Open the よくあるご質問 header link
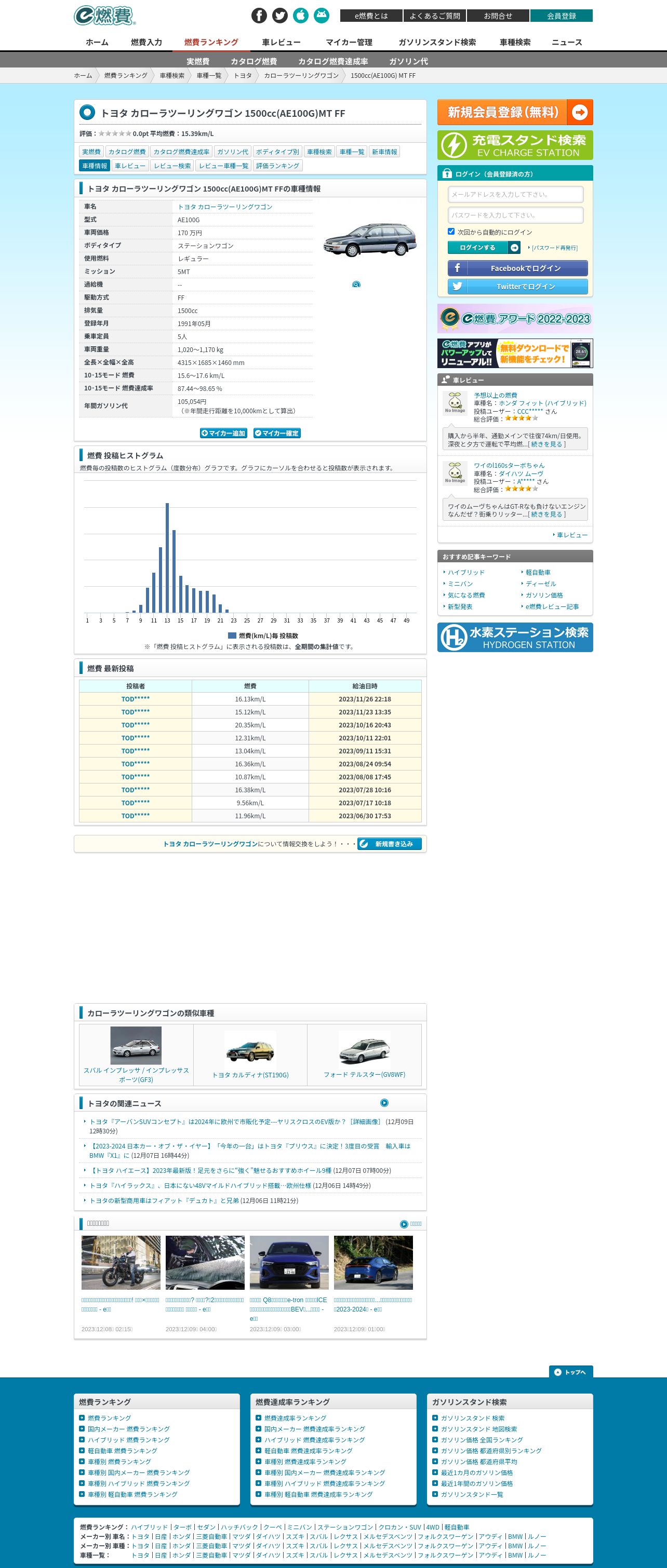 pyautogui.click(x=435, y=16)
